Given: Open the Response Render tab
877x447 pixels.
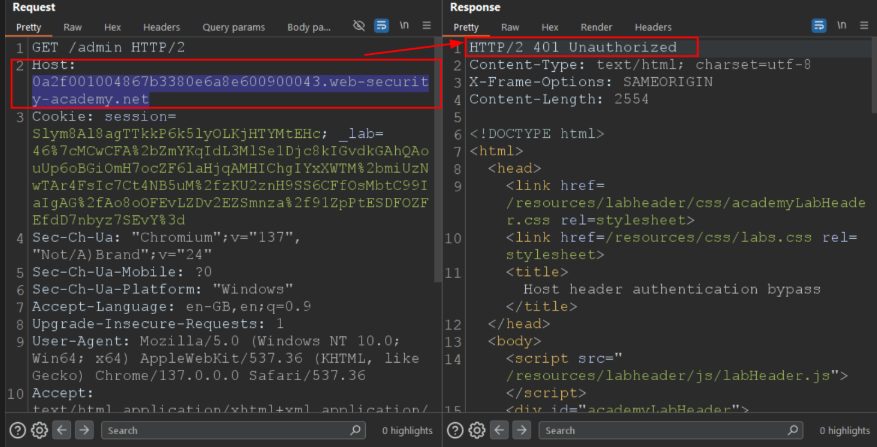Looking at the screenshot, I should (x=596, y=27).
